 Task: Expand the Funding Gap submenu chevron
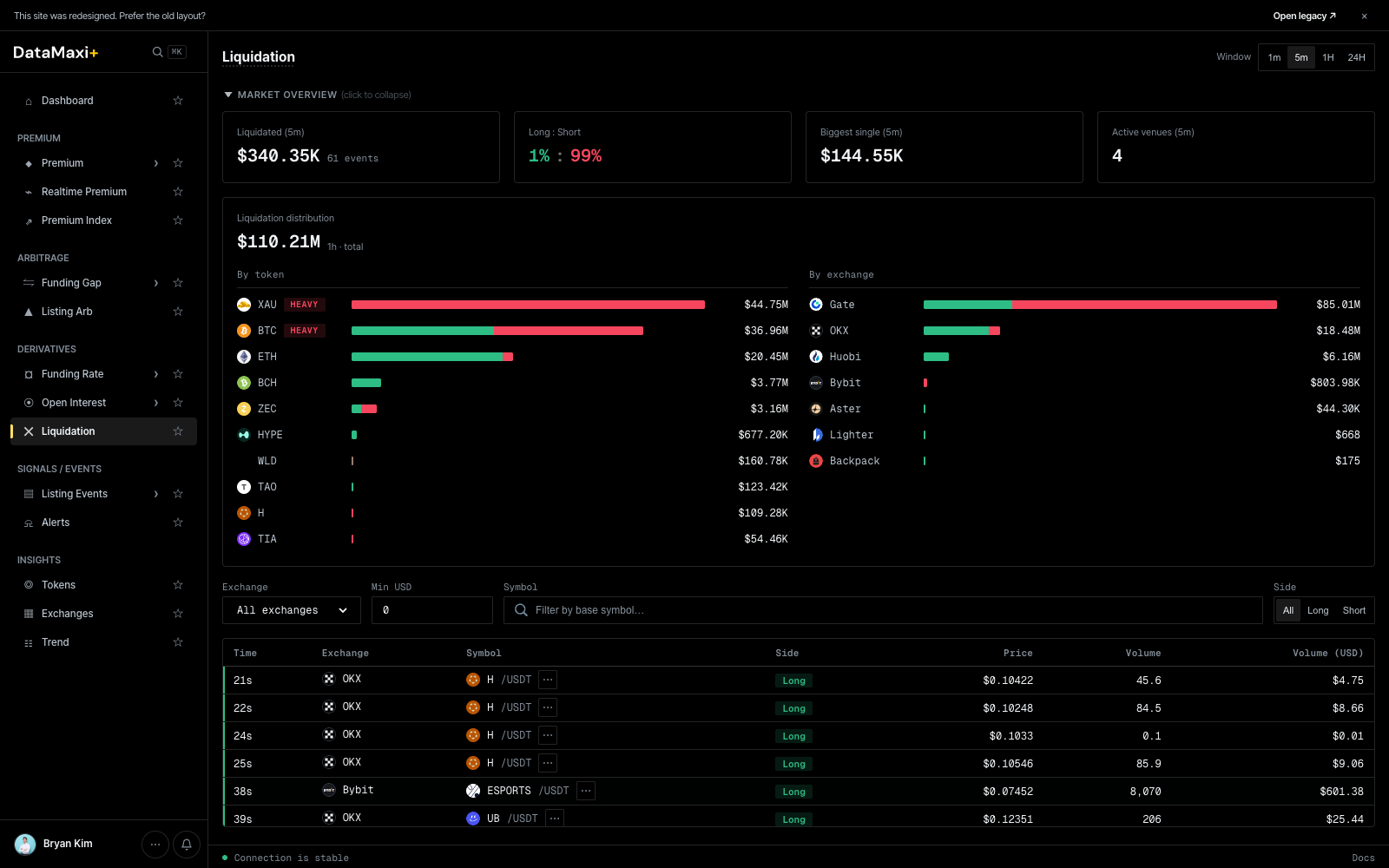coord(156,283)
